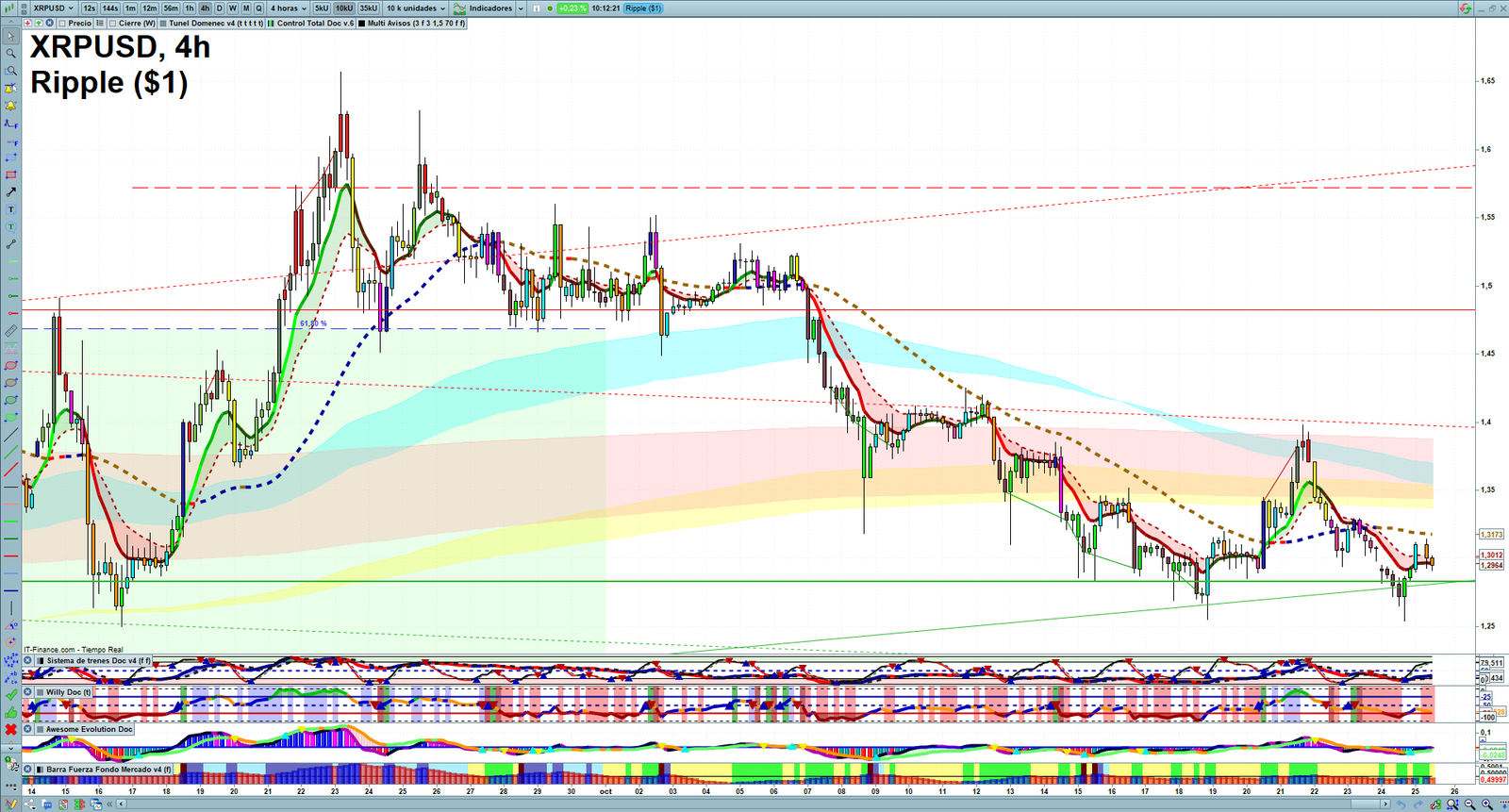
Task: Select the red rectangle drawing tool
Action: [x=10, y=175]
